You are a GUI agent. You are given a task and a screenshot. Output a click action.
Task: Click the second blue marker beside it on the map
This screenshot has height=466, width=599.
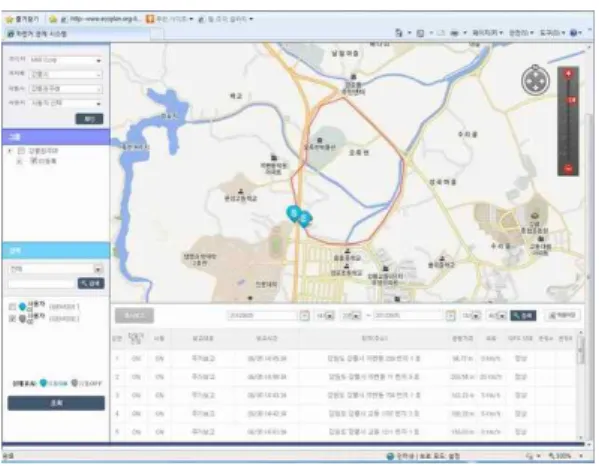[x=304, y=220]
